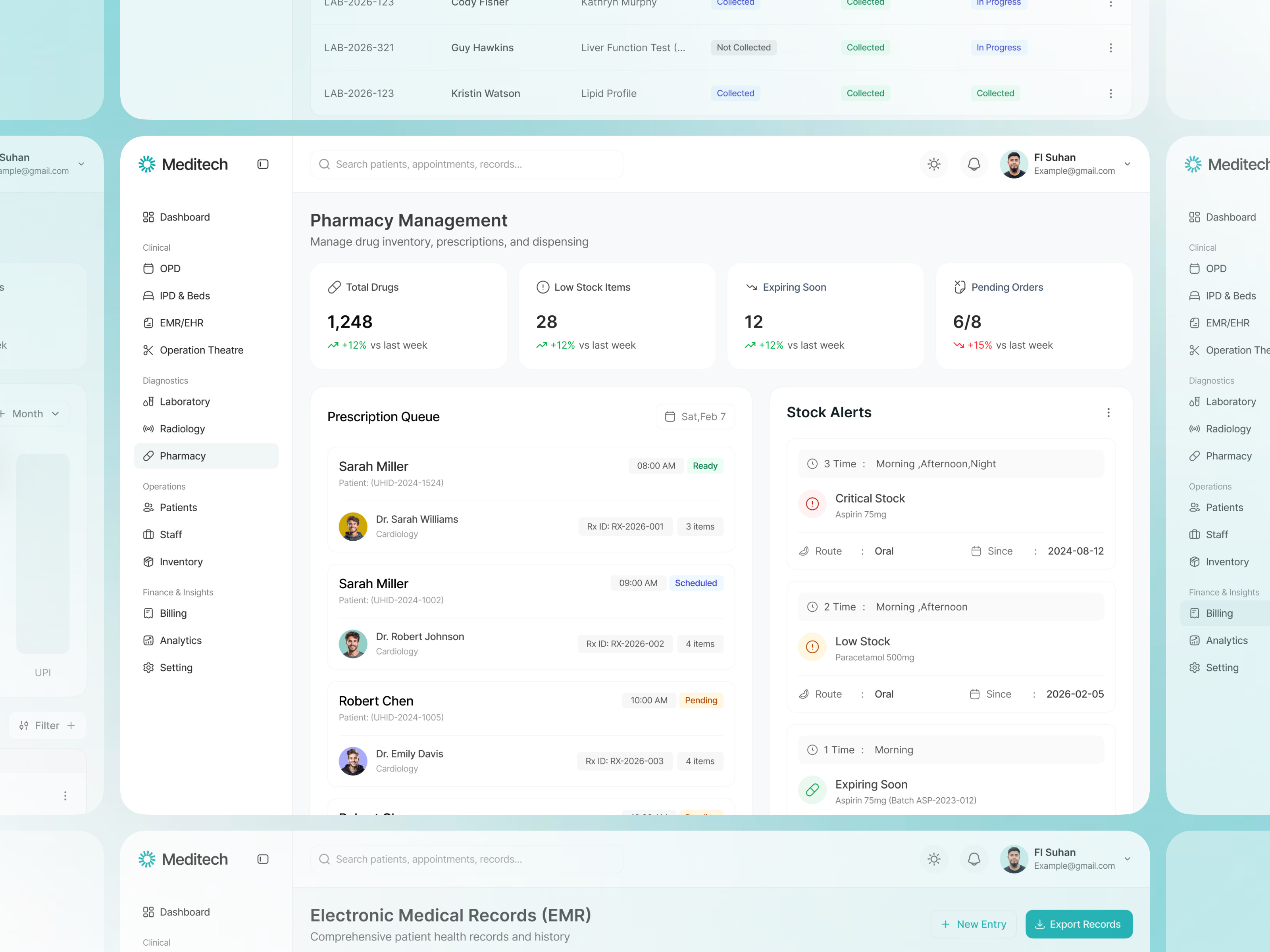
Task: Click the Export Records button
Action: [x=1079, y=924]
